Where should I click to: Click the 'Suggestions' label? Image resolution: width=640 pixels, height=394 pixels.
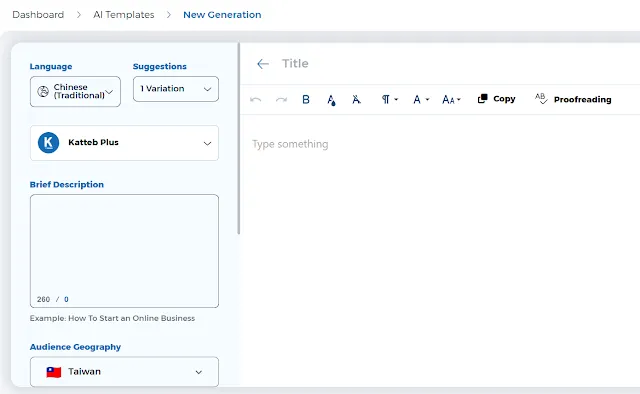click(160, 66)
